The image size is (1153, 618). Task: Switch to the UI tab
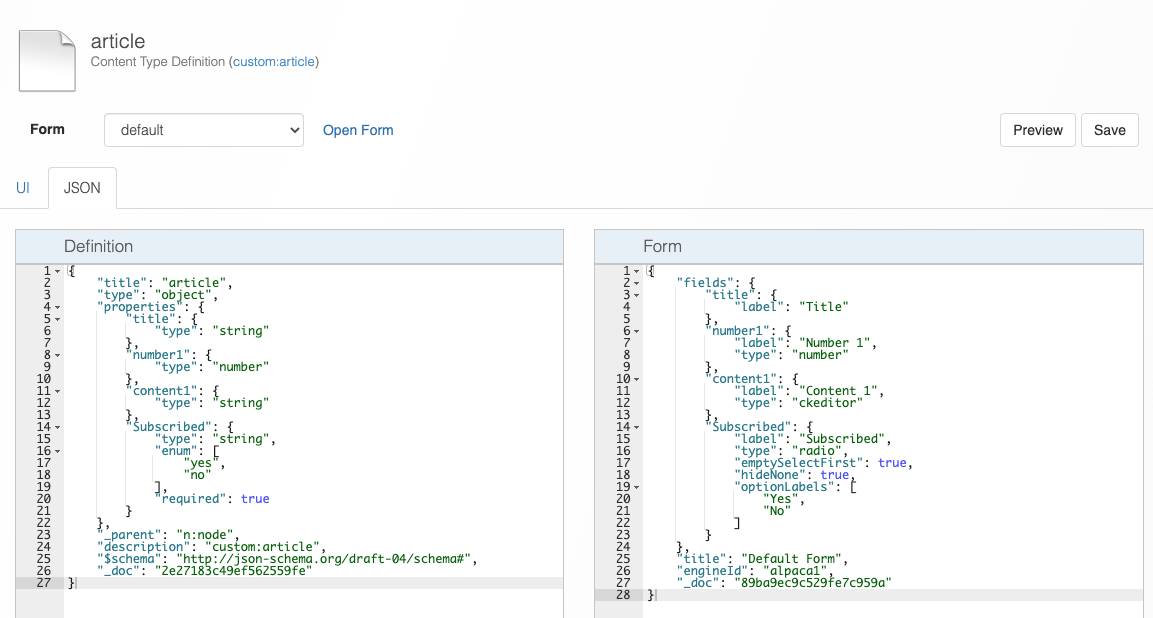click(x=23, y=188)
